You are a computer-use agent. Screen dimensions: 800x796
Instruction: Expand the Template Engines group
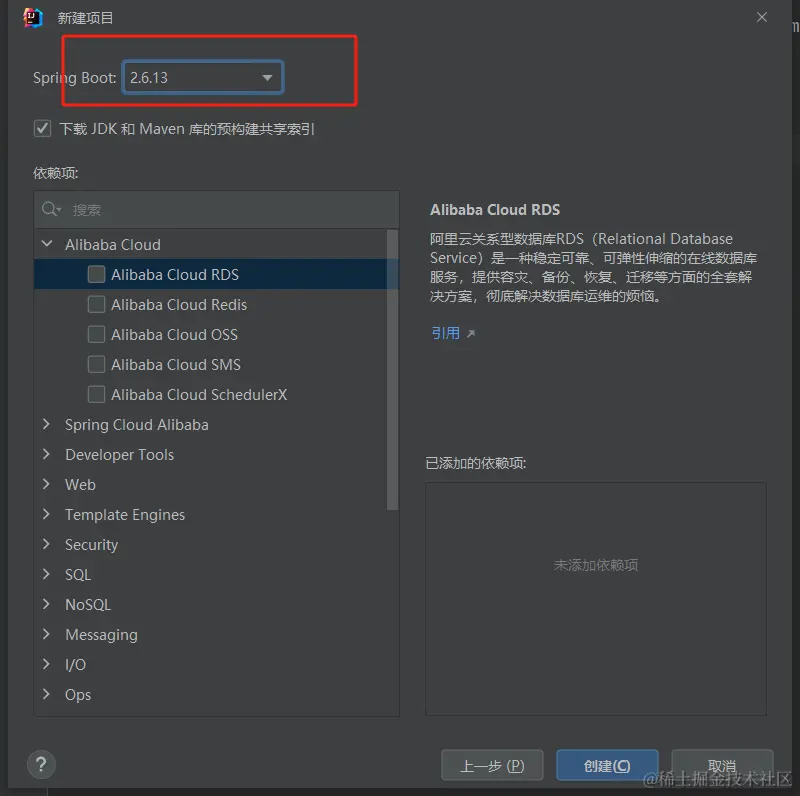point(46,514)
